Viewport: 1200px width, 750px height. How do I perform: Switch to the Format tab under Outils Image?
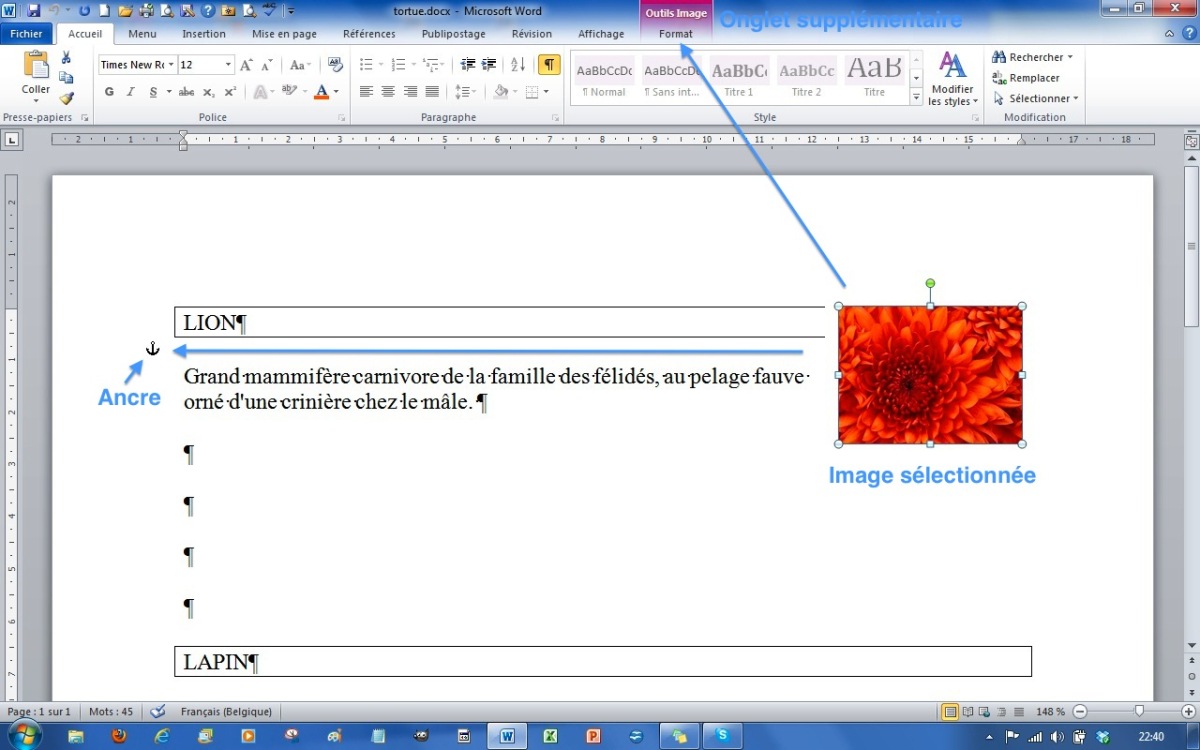pos(676,34)
